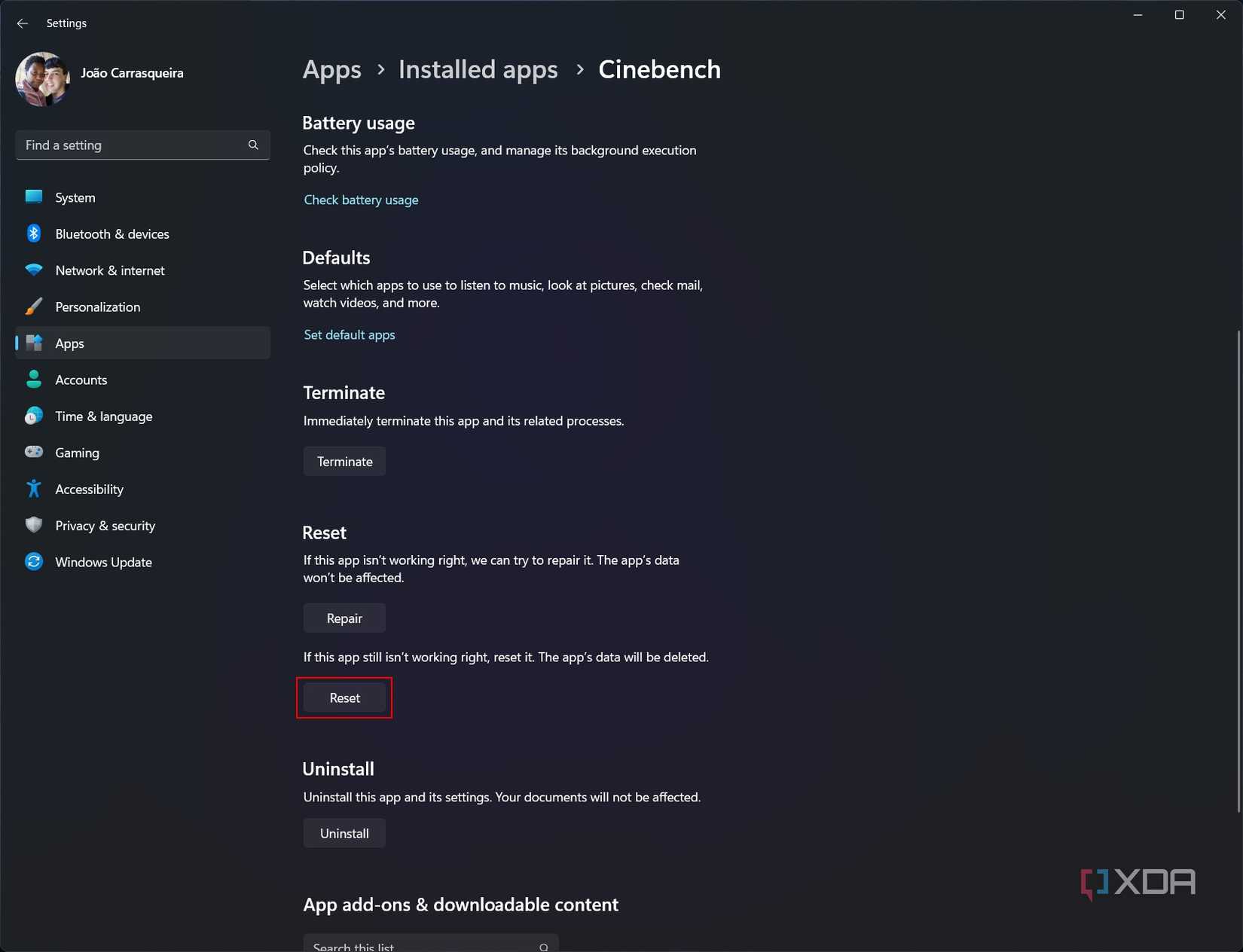Click the Network & internet wifi icon

(34, 270)
